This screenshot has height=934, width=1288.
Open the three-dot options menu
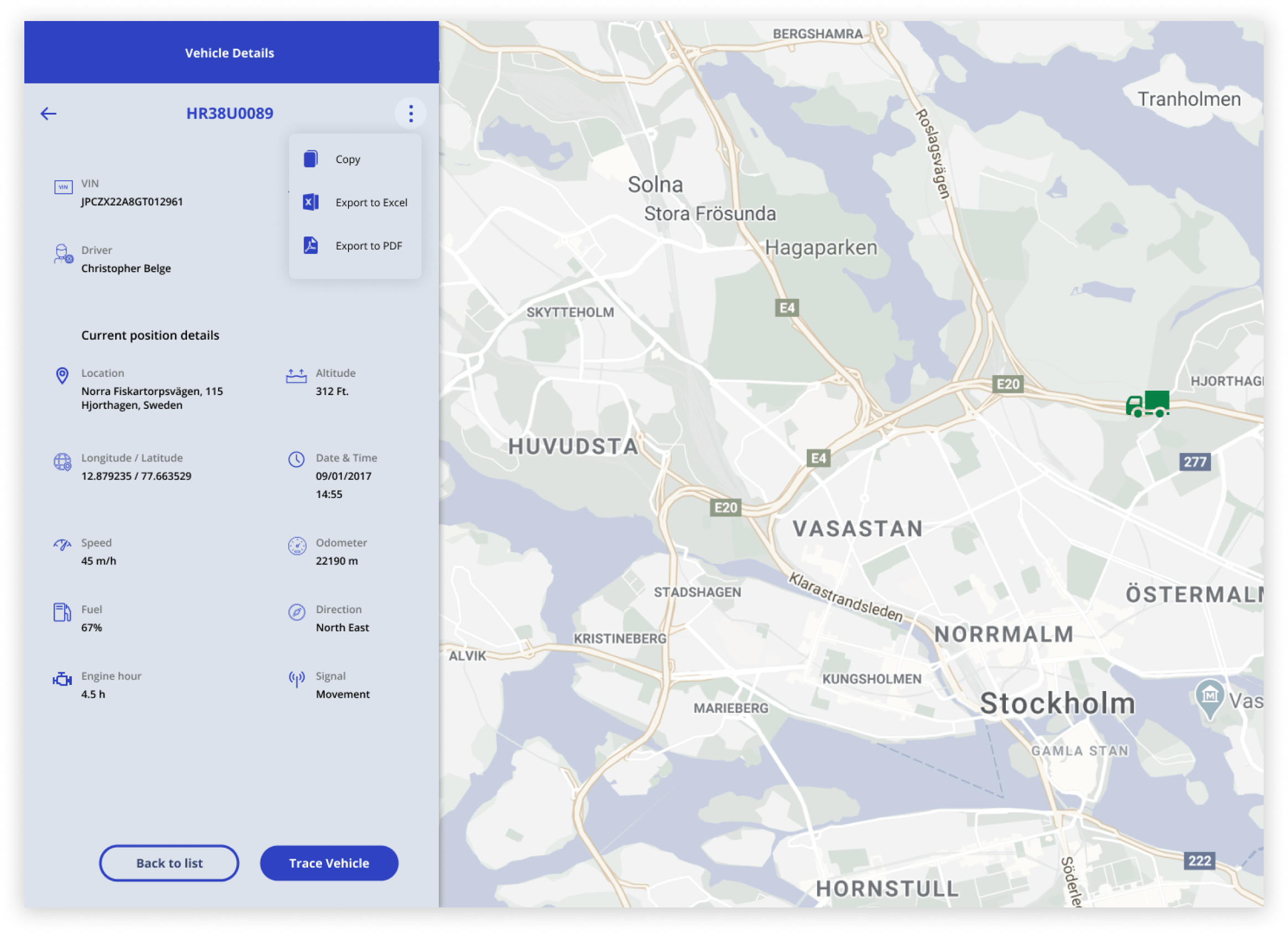pos(411,113)
